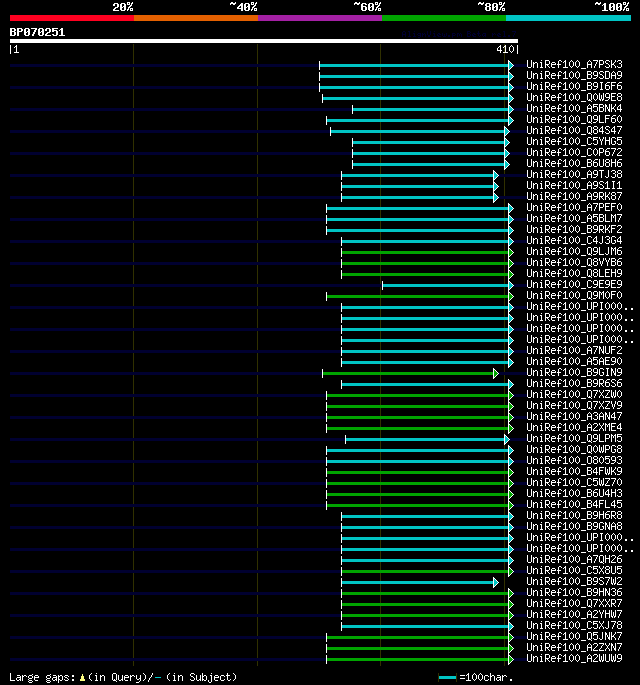Viewport: 640px width, 685px height.
Task: Pick the UniRef100_B6U8H6 subject name
Action: coord(574,163)
